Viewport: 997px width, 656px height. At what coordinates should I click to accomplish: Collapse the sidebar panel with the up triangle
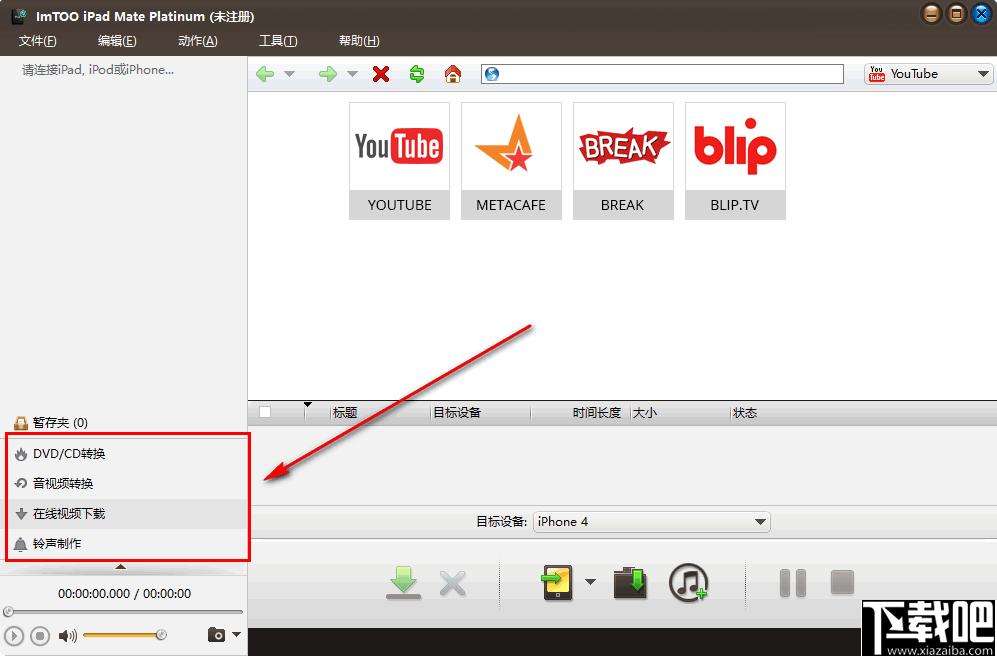click(121, 566)
